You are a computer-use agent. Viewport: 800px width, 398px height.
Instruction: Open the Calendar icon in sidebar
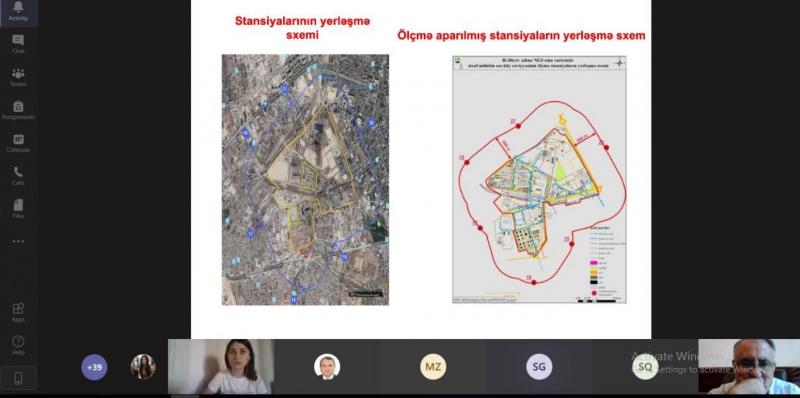point(18,143)
